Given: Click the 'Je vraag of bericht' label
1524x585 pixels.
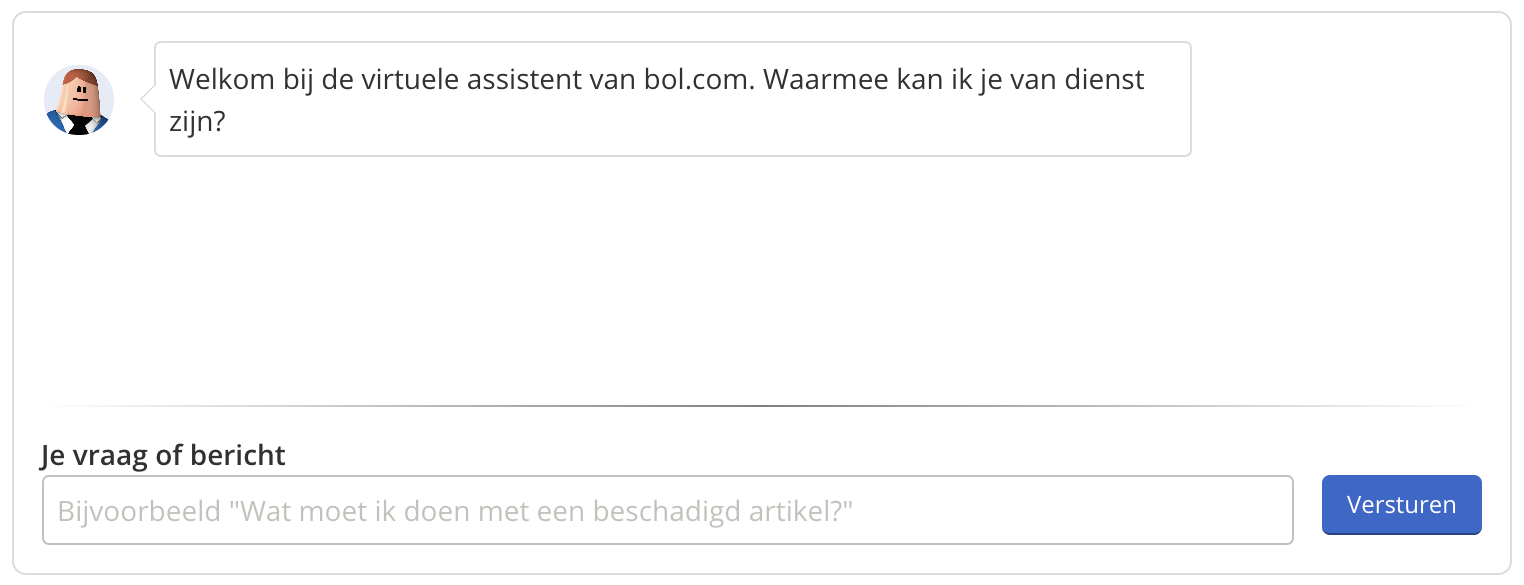Looking at the screenshot, I should (x=161, y=455).
